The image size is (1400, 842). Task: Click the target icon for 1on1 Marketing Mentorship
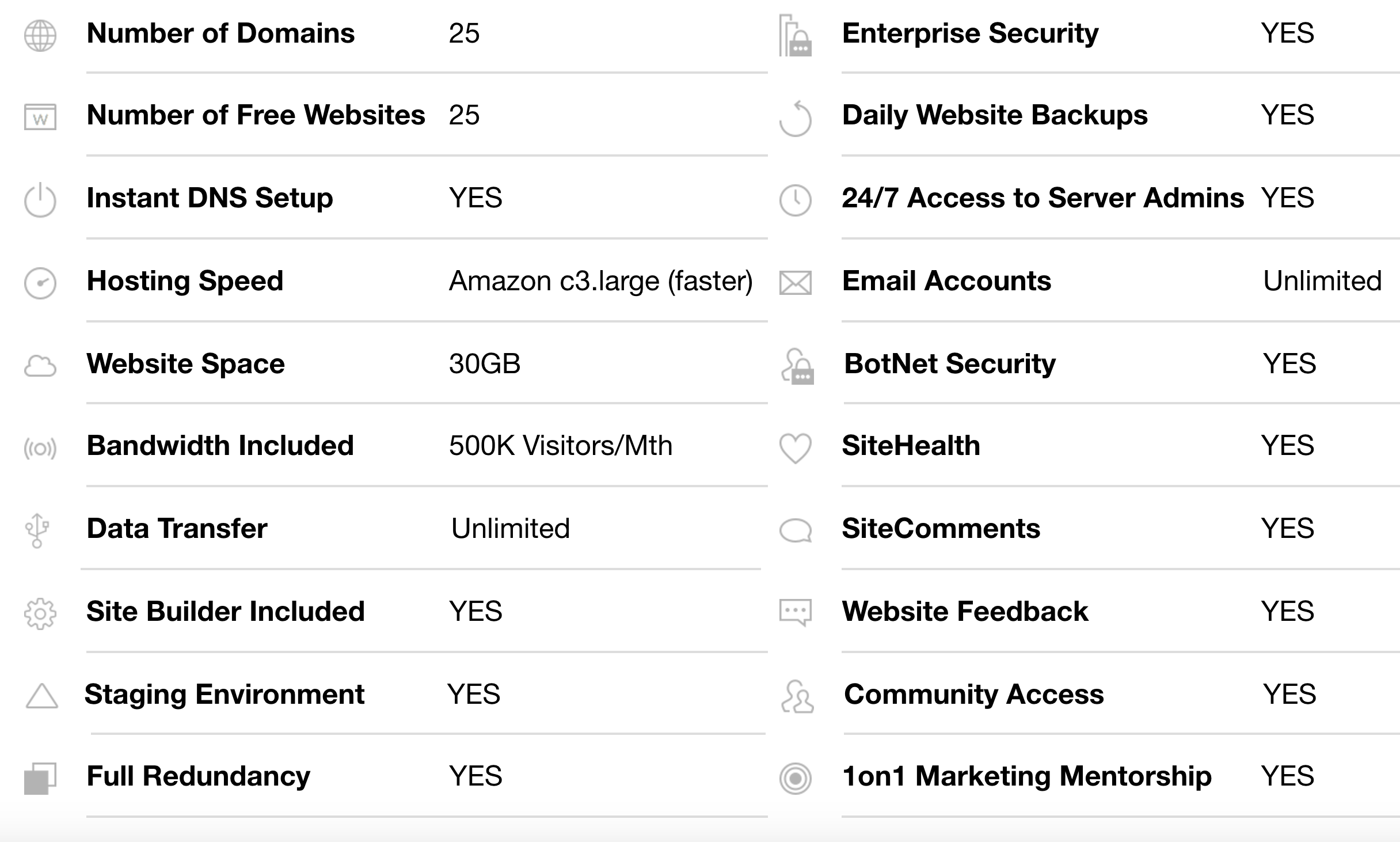coord(796,779)
